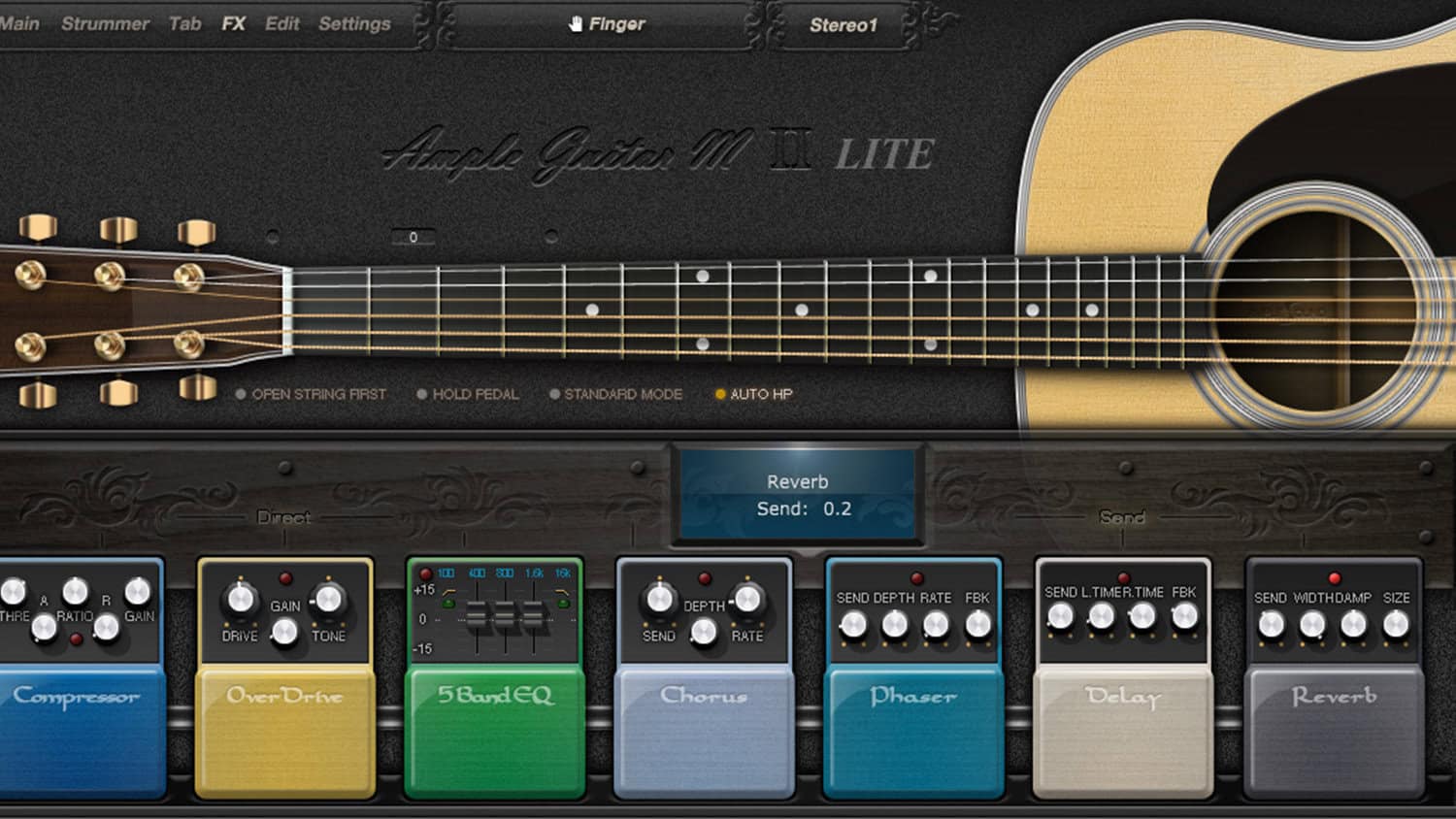Toggle the EQ 100 low shelf button
The image size is (1456, 819).
click(448, 604)
